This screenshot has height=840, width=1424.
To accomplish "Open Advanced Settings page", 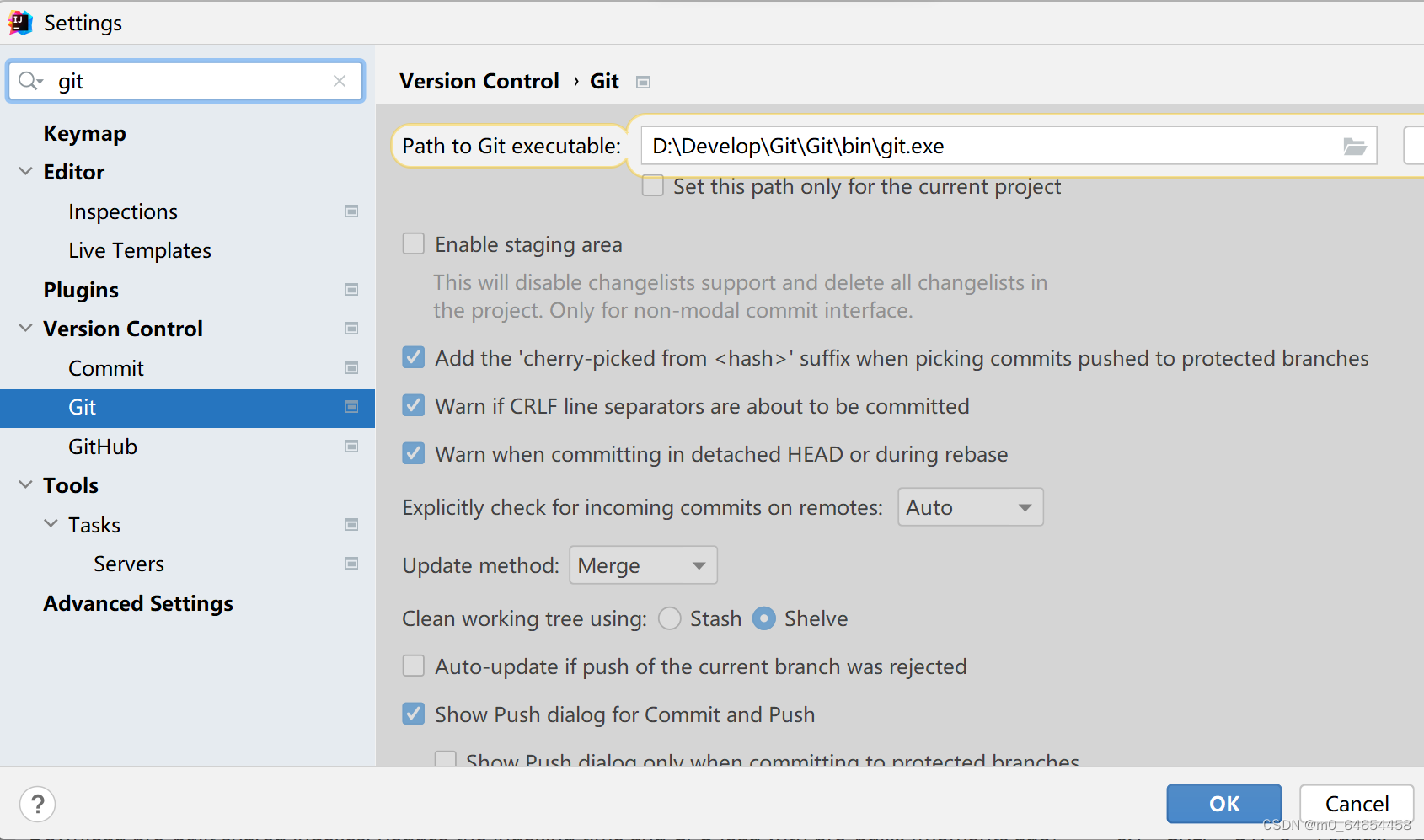I will click(x=138, y=603).
